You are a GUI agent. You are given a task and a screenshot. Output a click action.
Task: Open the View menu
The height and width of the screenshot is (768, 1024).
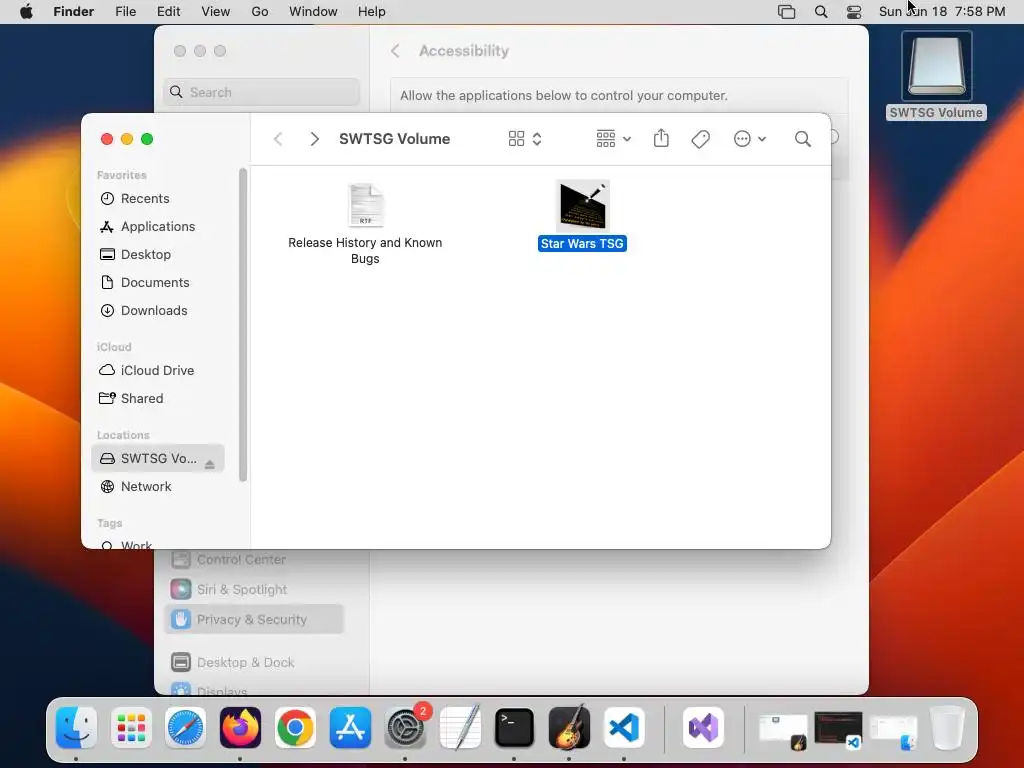coord(216,12)
